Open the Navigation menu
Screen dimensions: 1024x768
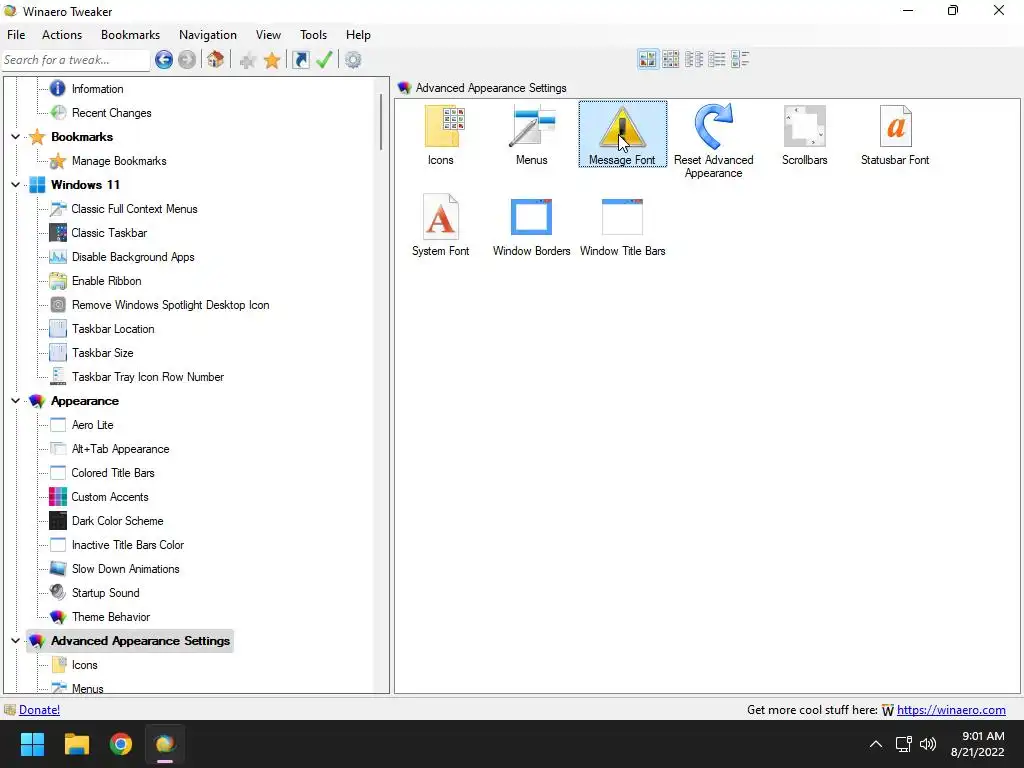(x=208, y=35)
